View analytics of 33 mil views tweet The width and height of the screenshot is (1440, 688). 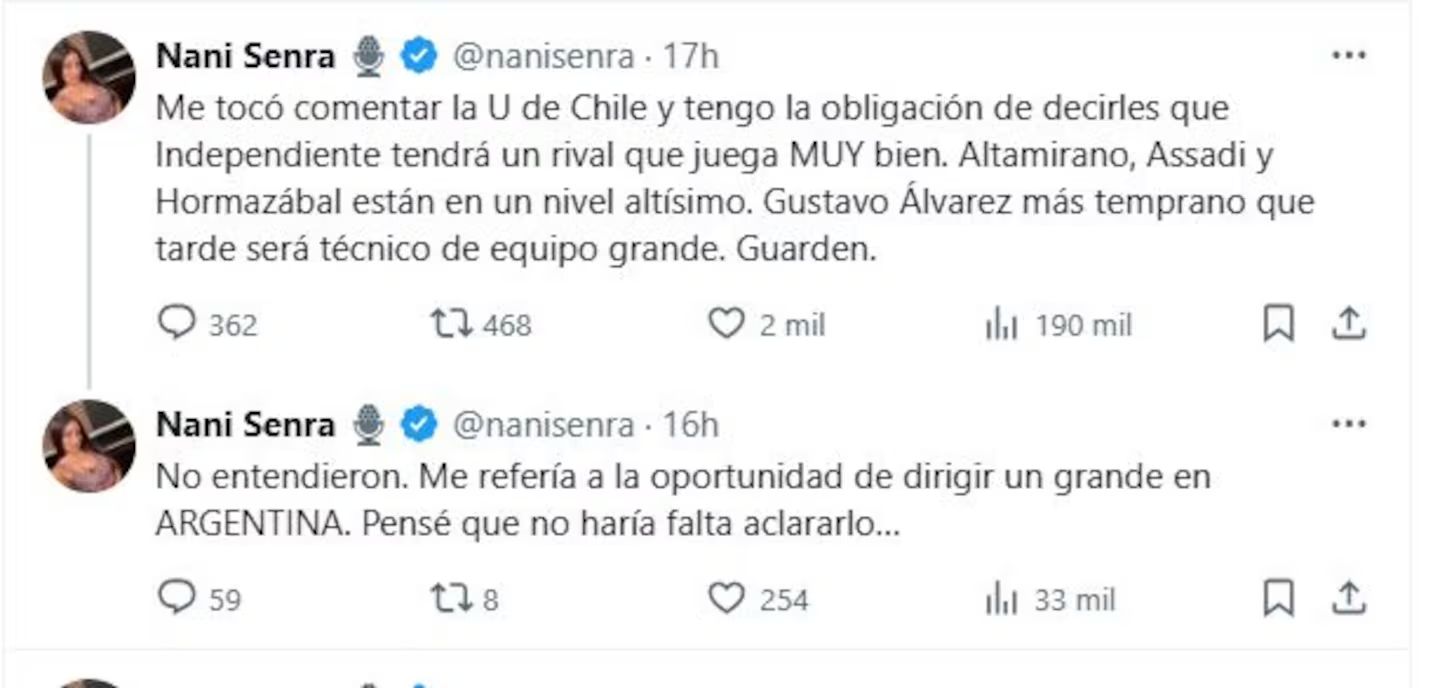coord(1001,599)
